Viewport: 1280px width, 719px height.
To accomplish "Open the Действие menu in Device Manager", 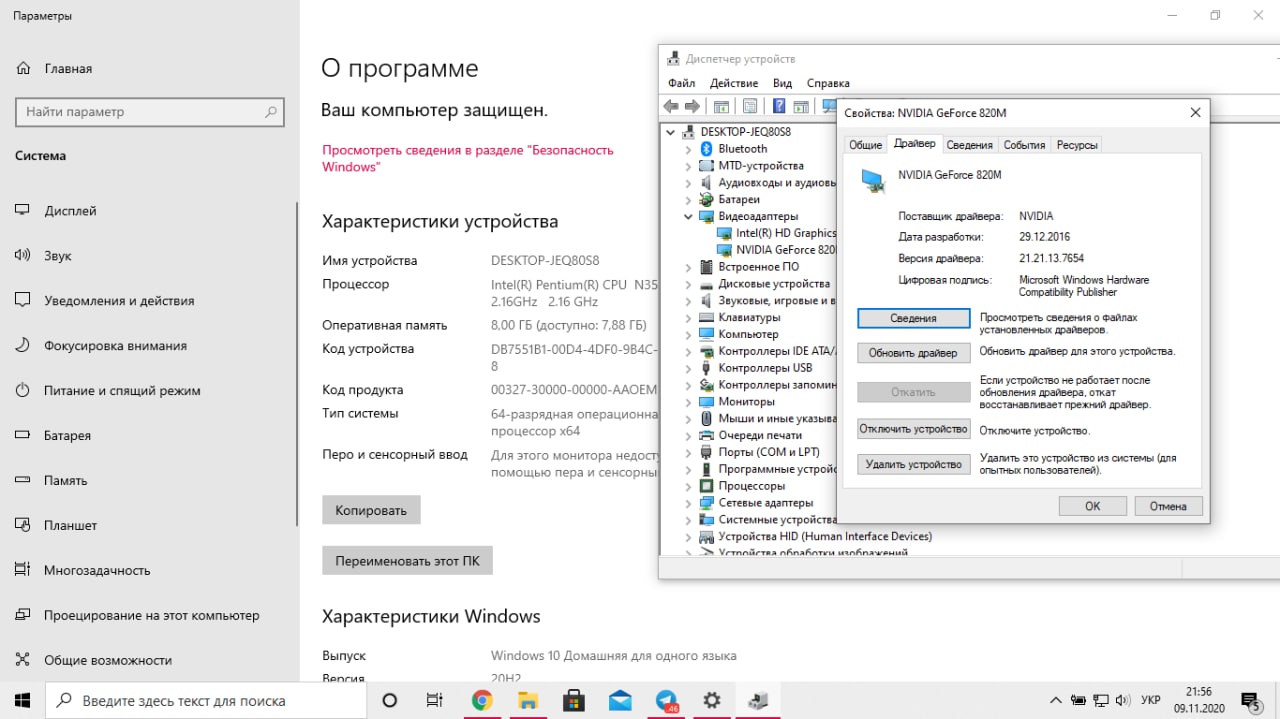I will click(x=734, y=83).
